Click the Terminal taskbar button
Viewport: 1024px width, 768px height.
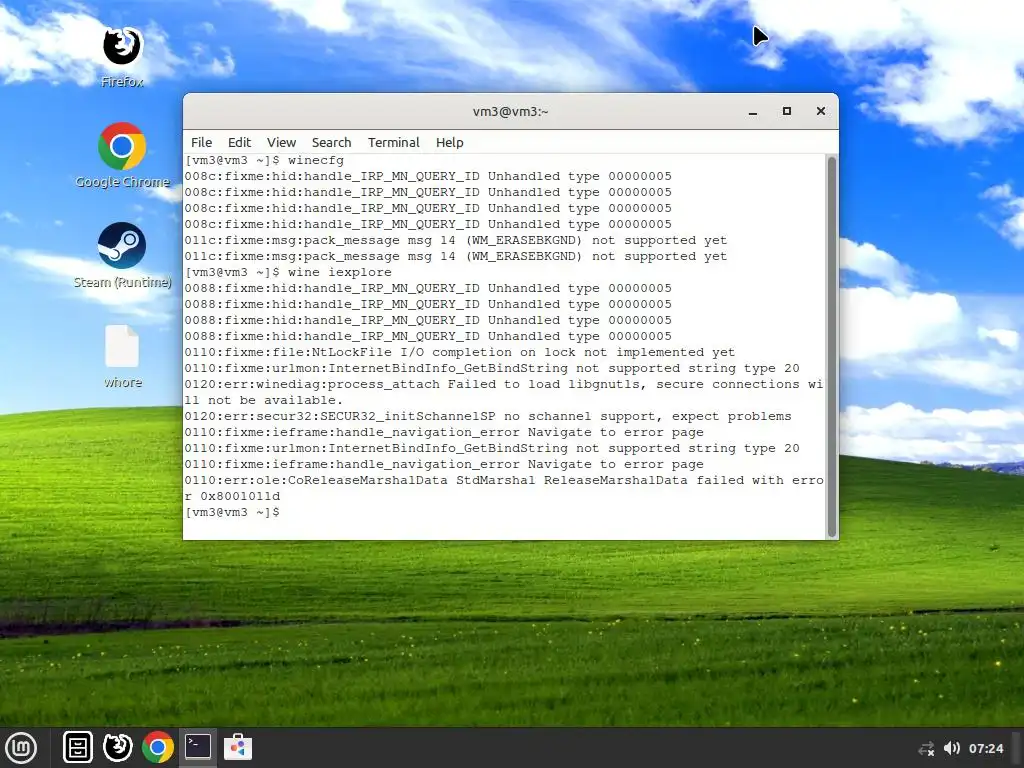(x=197, y=747)
